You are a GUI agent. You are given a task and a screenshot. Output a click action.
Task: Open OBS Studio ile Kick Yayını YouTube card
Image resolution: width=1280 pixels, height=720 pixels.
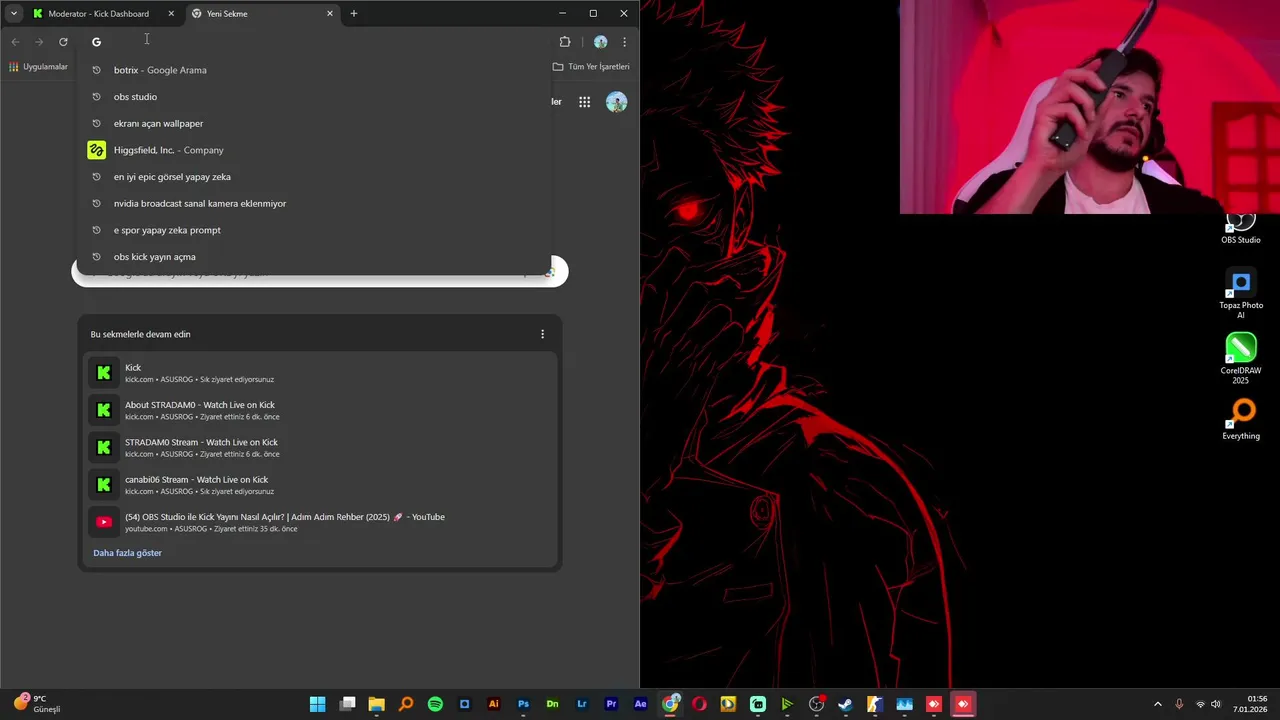point(320,522)
